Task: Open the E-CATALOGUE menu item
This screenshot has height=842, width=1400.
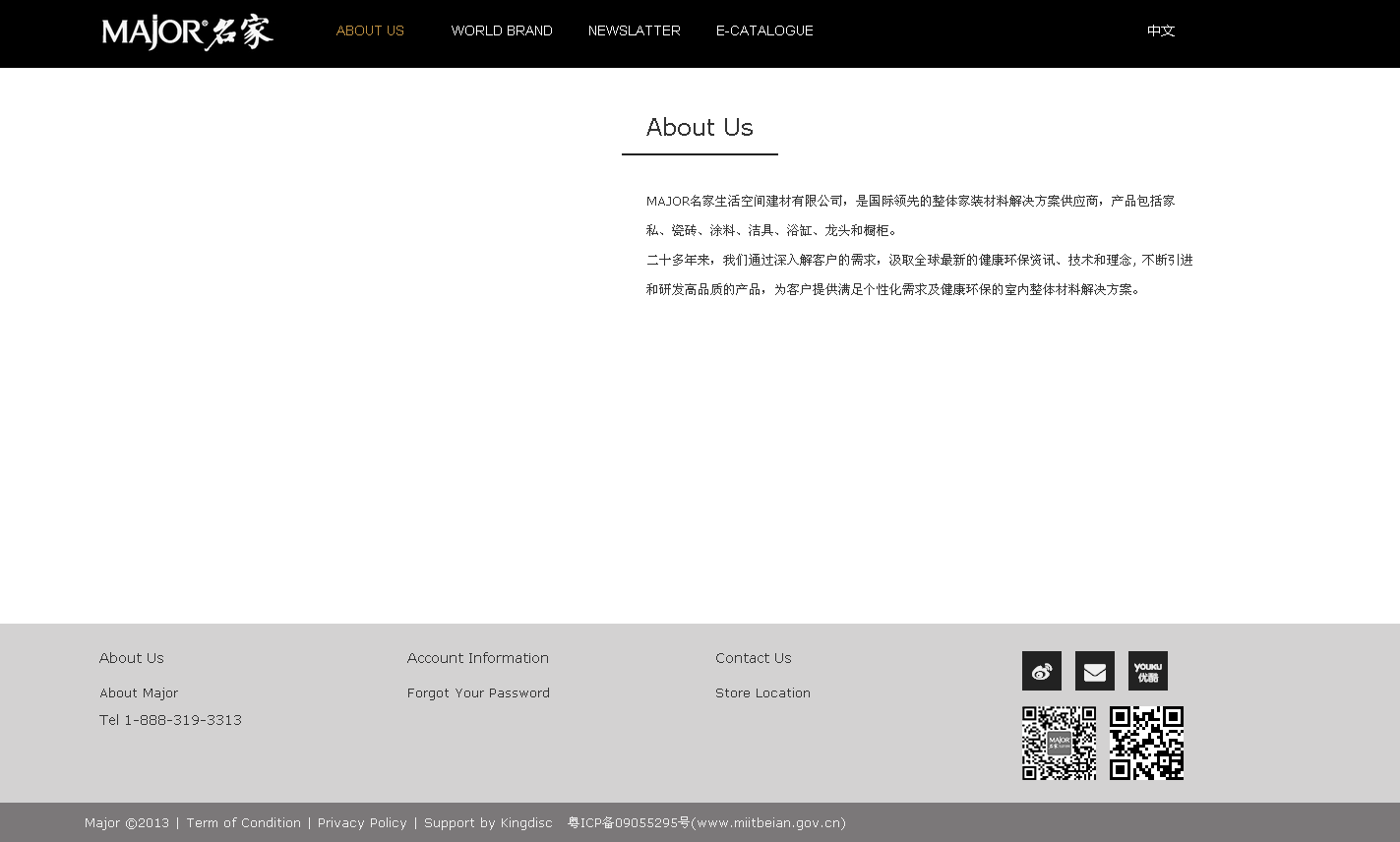Action: [764, 30]
